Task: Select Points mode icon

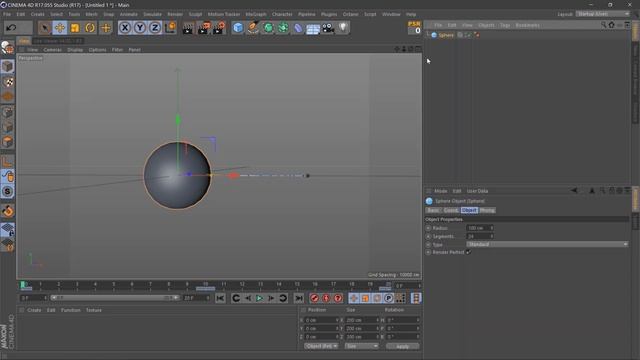Action: (7, 112)
